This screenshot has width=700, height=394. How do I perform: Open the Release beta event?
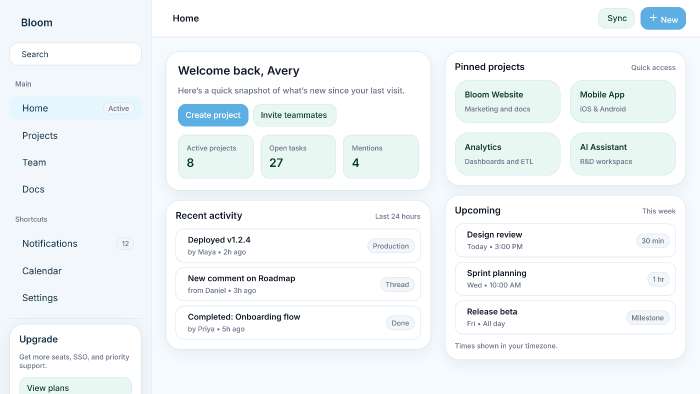pyautogui.click(x=565, y=318)
